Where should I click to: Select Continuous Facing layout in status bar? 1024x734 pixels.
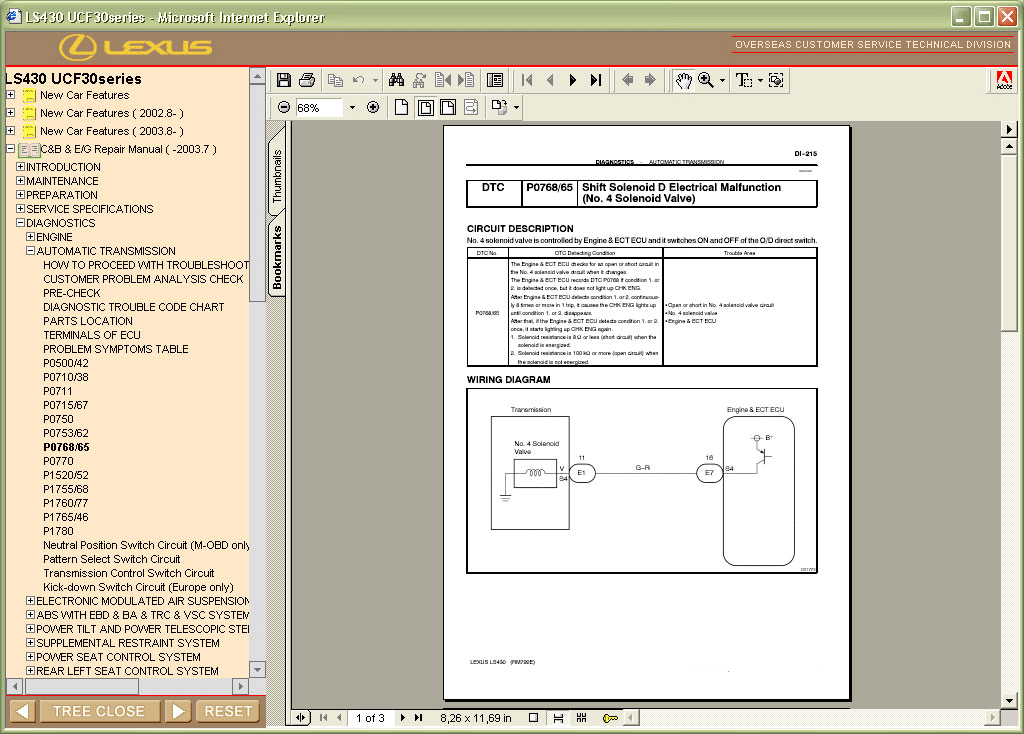(581, 718)
